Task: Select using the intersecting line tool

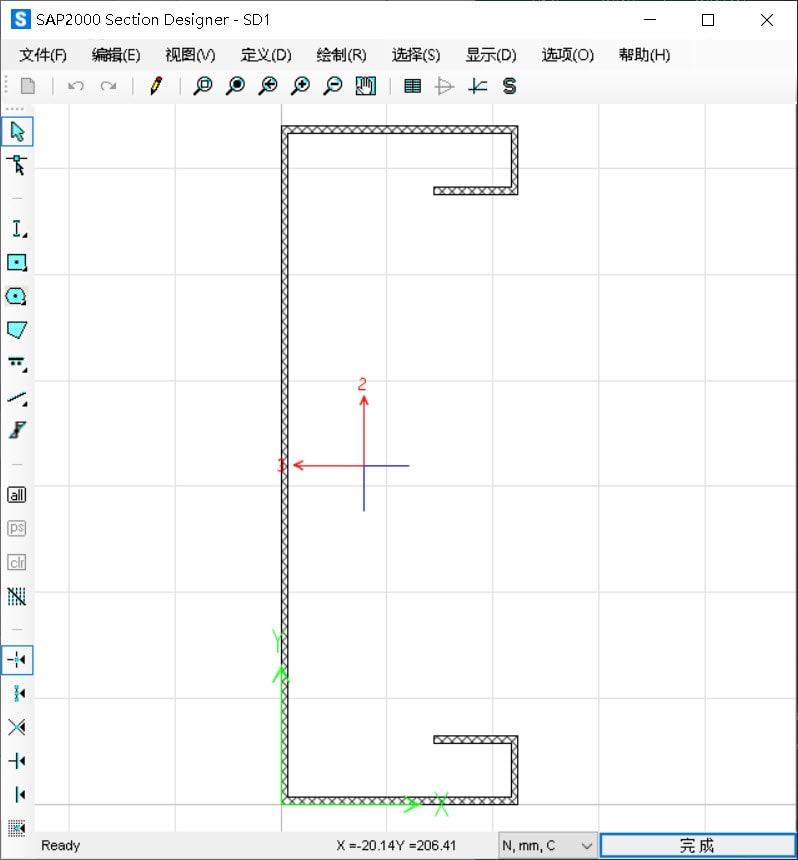Action: [x=17, y=596]
